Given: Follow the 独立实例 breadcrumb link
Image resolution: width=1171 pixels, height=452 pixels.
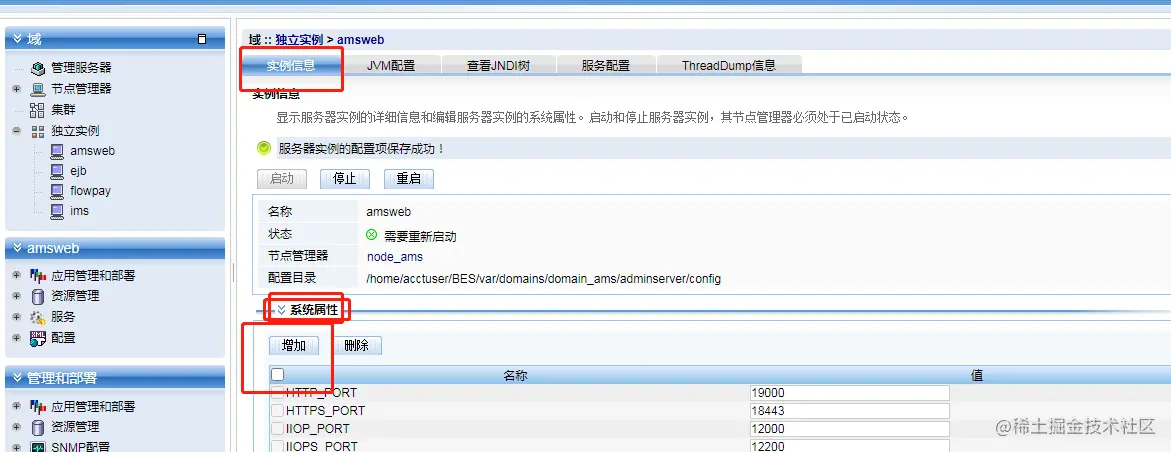Looking at the screenshot, I should pos(299,40).
